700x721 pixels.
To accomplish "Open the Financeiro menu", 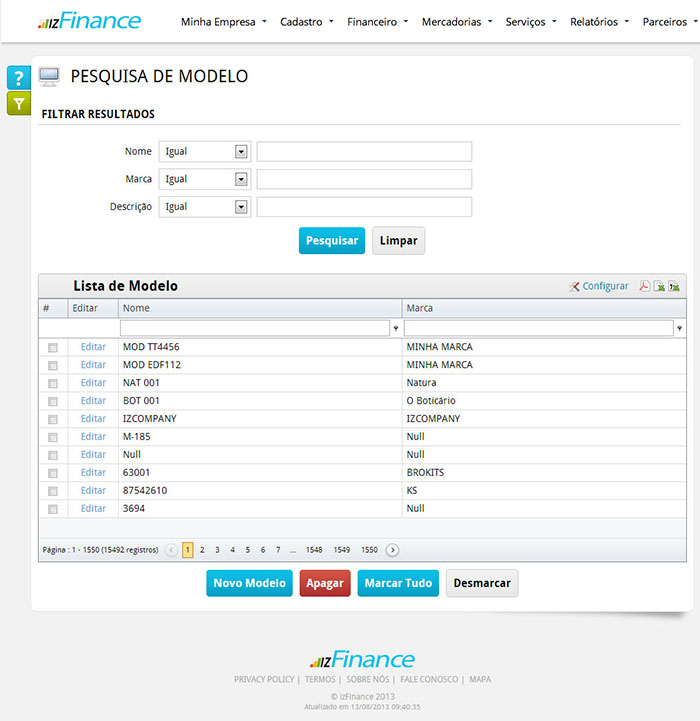I will pos(377,22).
